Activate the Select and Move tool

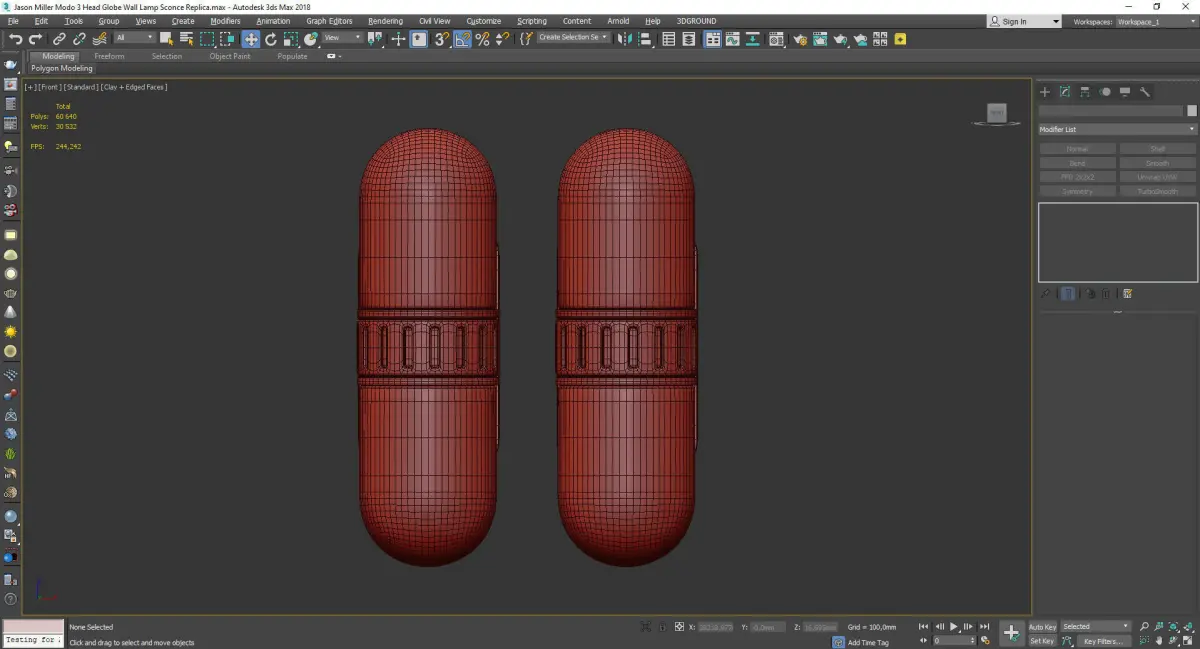[250, 39]
